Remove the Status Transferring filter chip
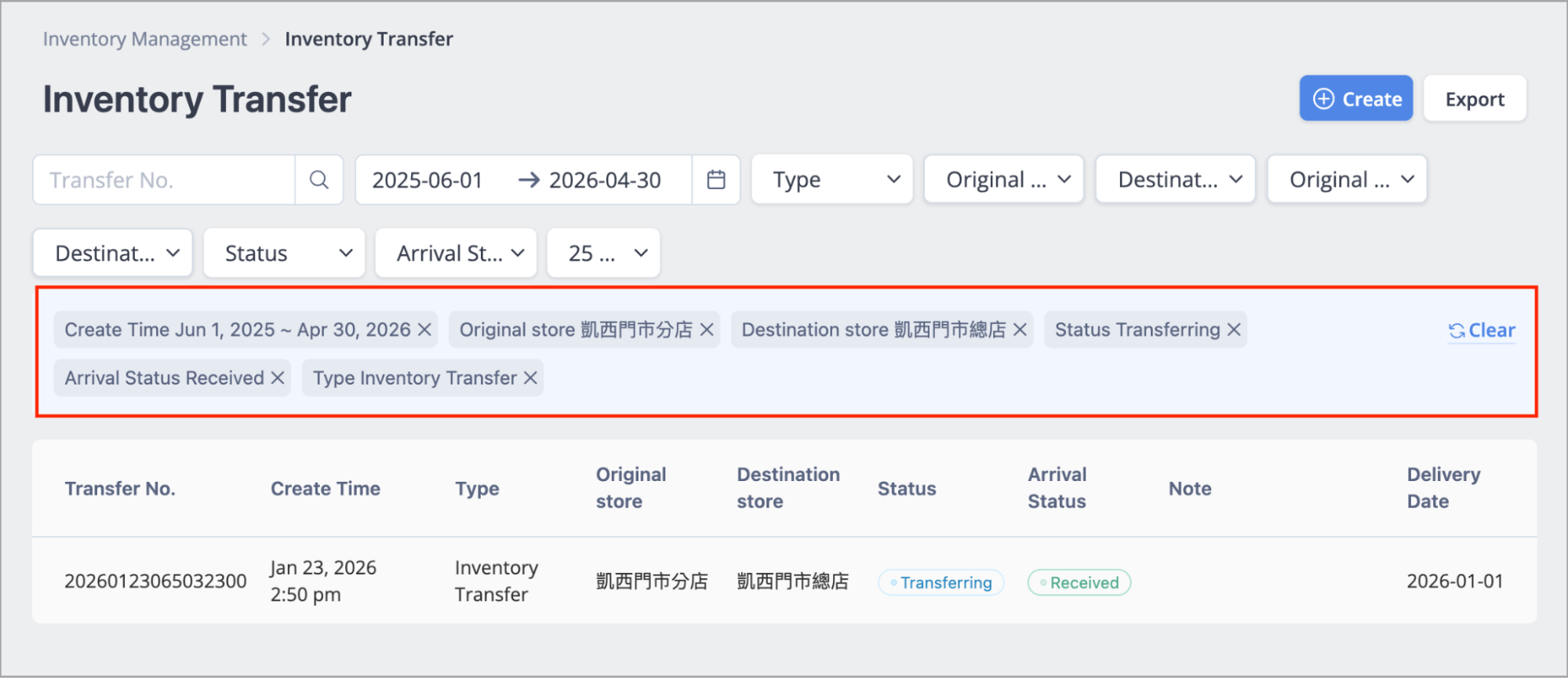The width and height of the screenshot is (1568, 678). [x=1234, y=330]
